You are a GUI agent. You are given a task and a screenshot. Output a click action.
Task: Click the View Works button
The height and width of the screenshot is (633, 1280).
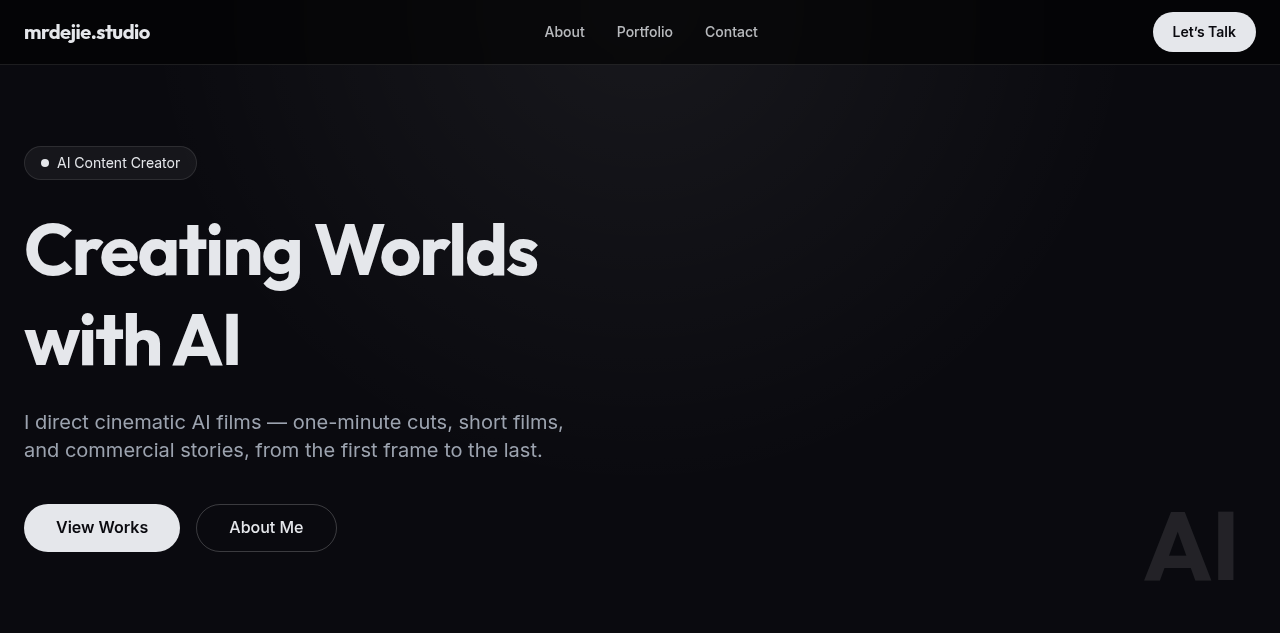coord(102,528)
